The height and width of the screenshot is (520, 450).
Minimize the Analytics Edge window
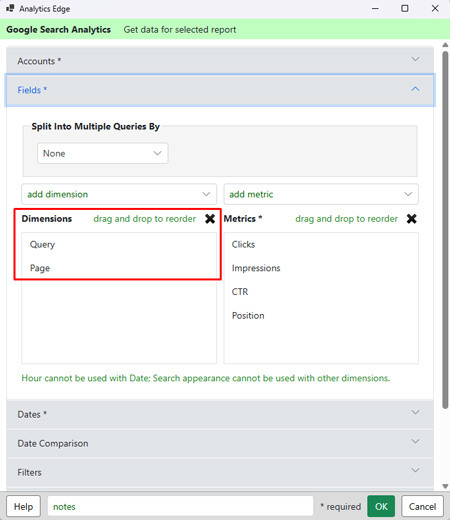375,8
